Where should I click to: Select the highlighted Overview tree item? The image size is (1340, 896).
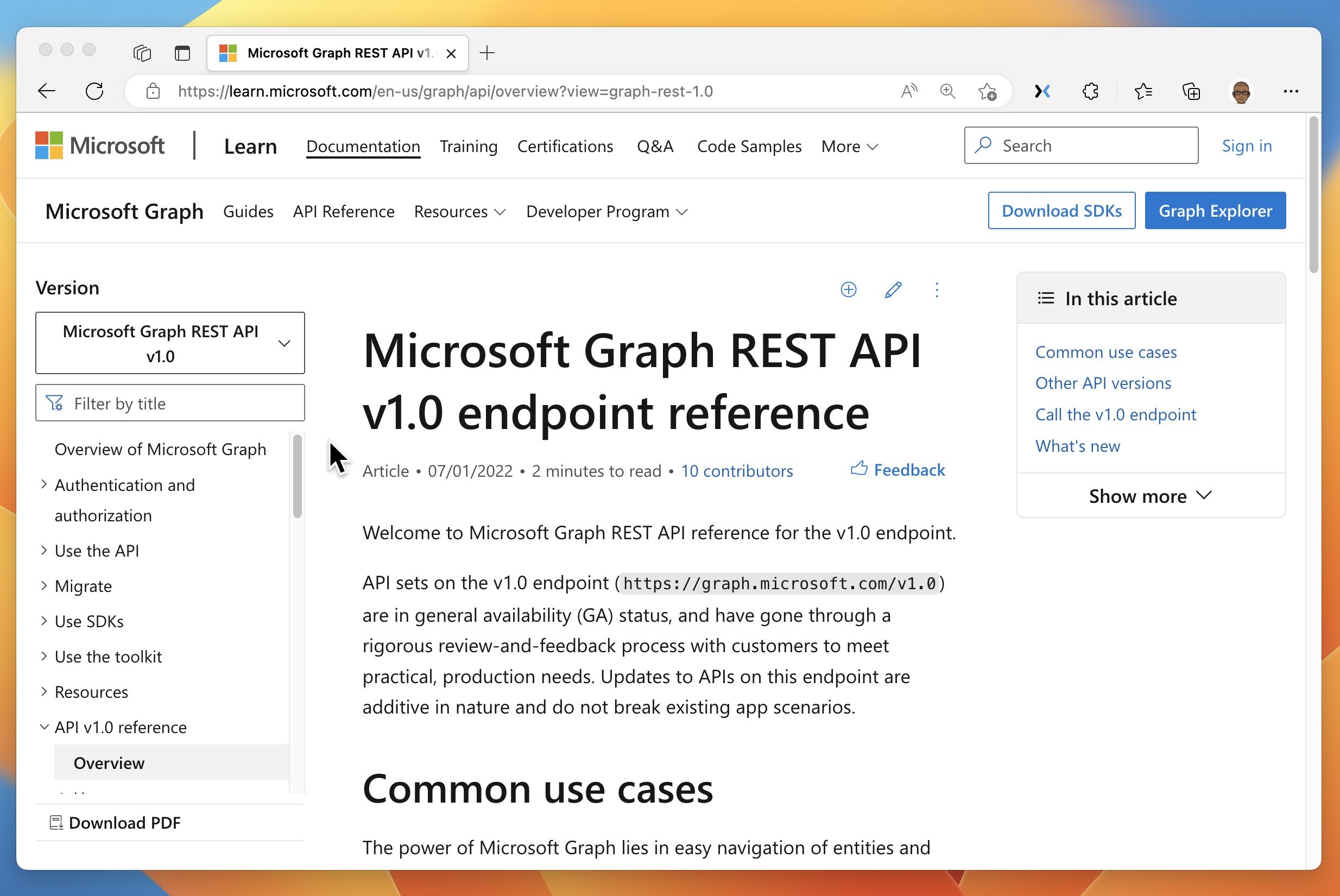pos(172,762)
